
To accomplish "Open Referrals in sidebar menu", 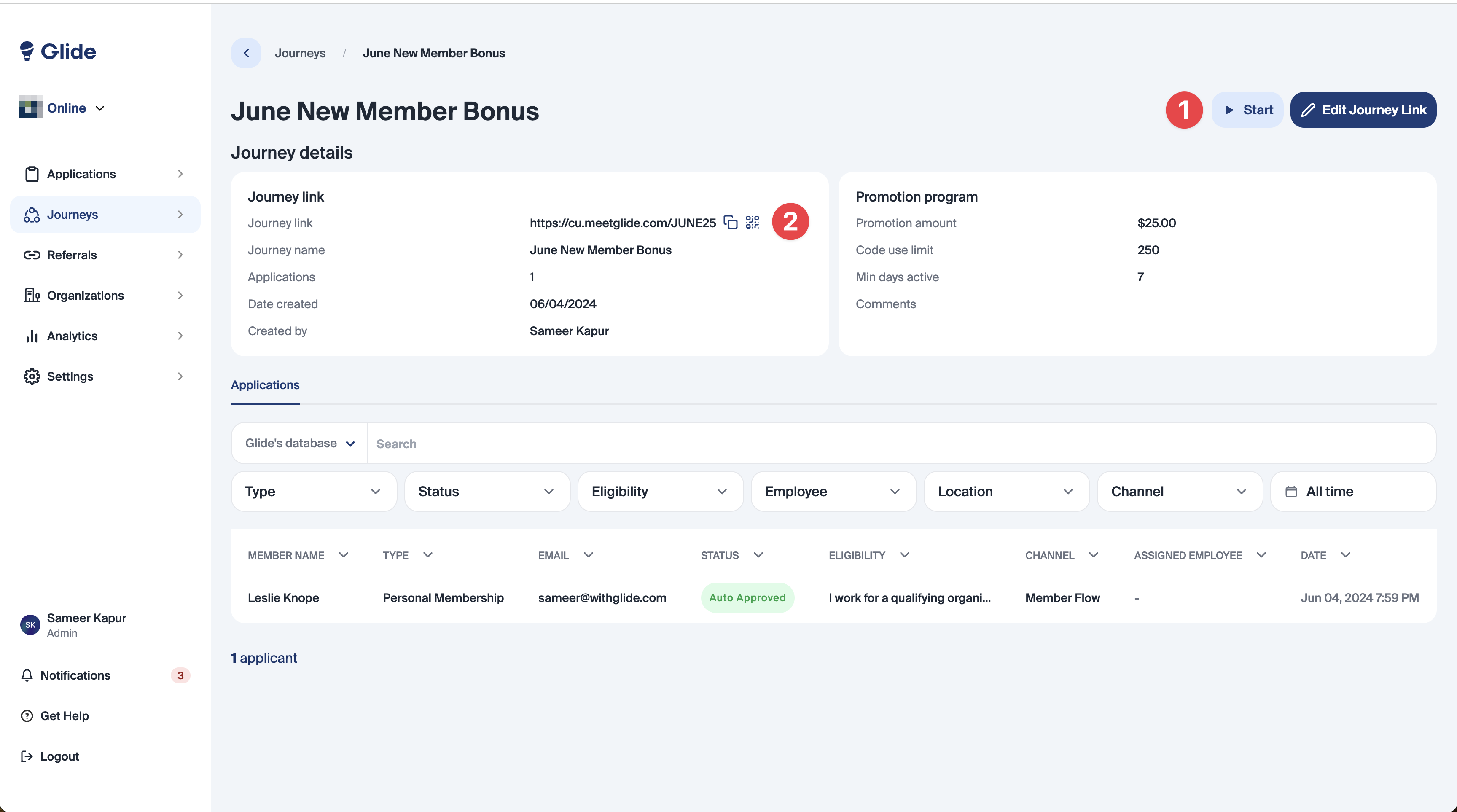I will [72, 255].
